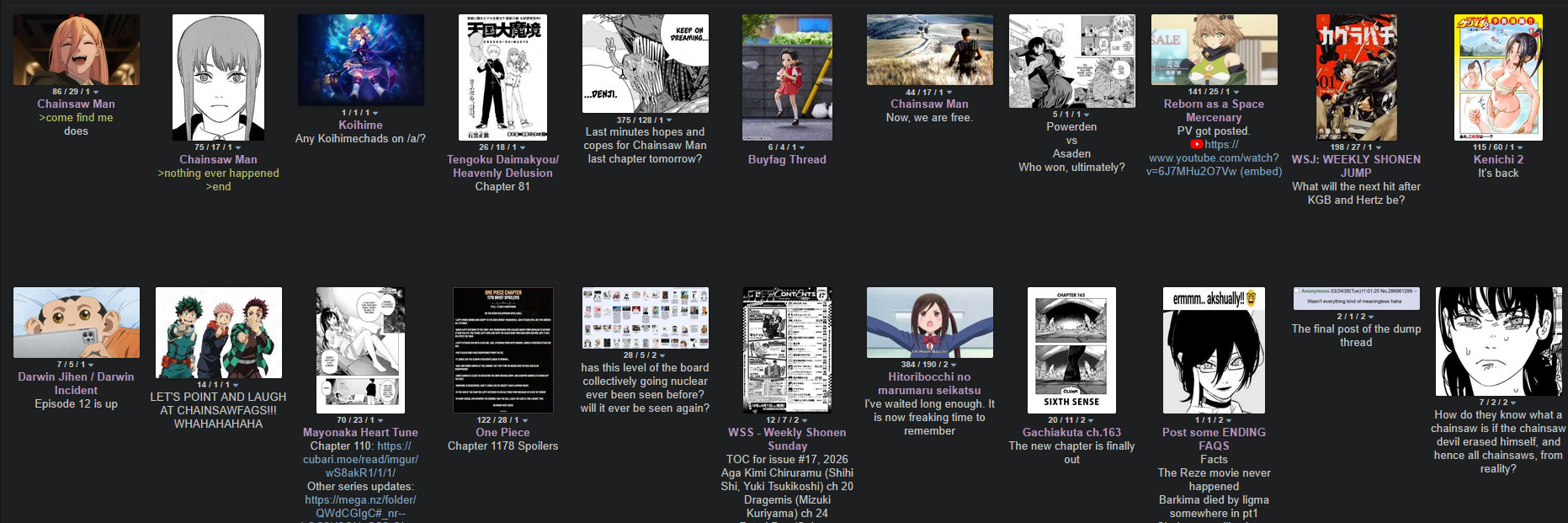Image resolution: width=1568 pixels, height=523 pixels.
Task: Open menu arrow beside 44 / 17 / 1 stats
Action: pos(949,93)
